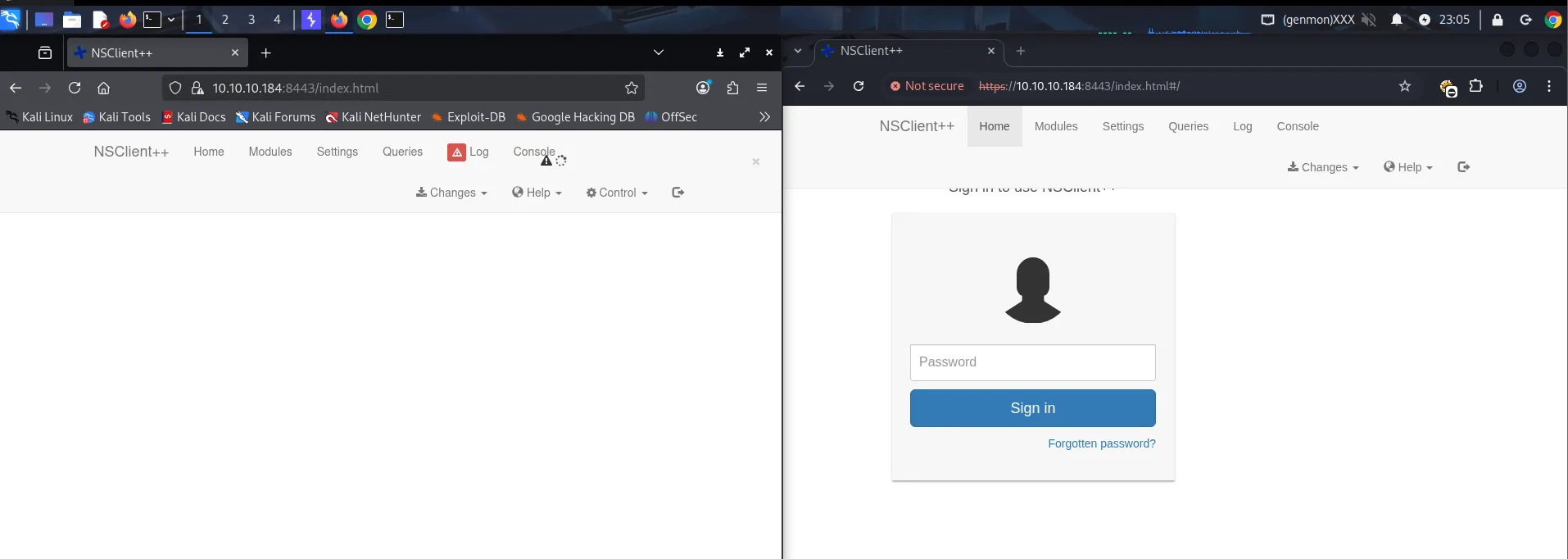Click the logout icon in the Firefox NSClient++ page
The width and height of the screenshot is (1568, 559).
[678, 193]
